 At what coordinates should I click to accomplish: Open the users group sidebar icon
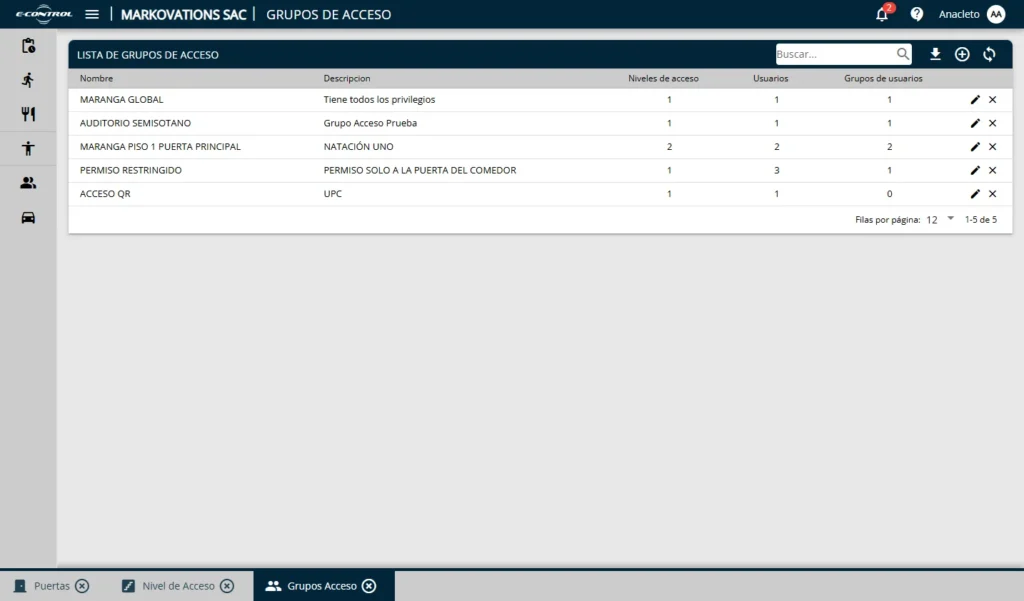[x=28, y=183]
